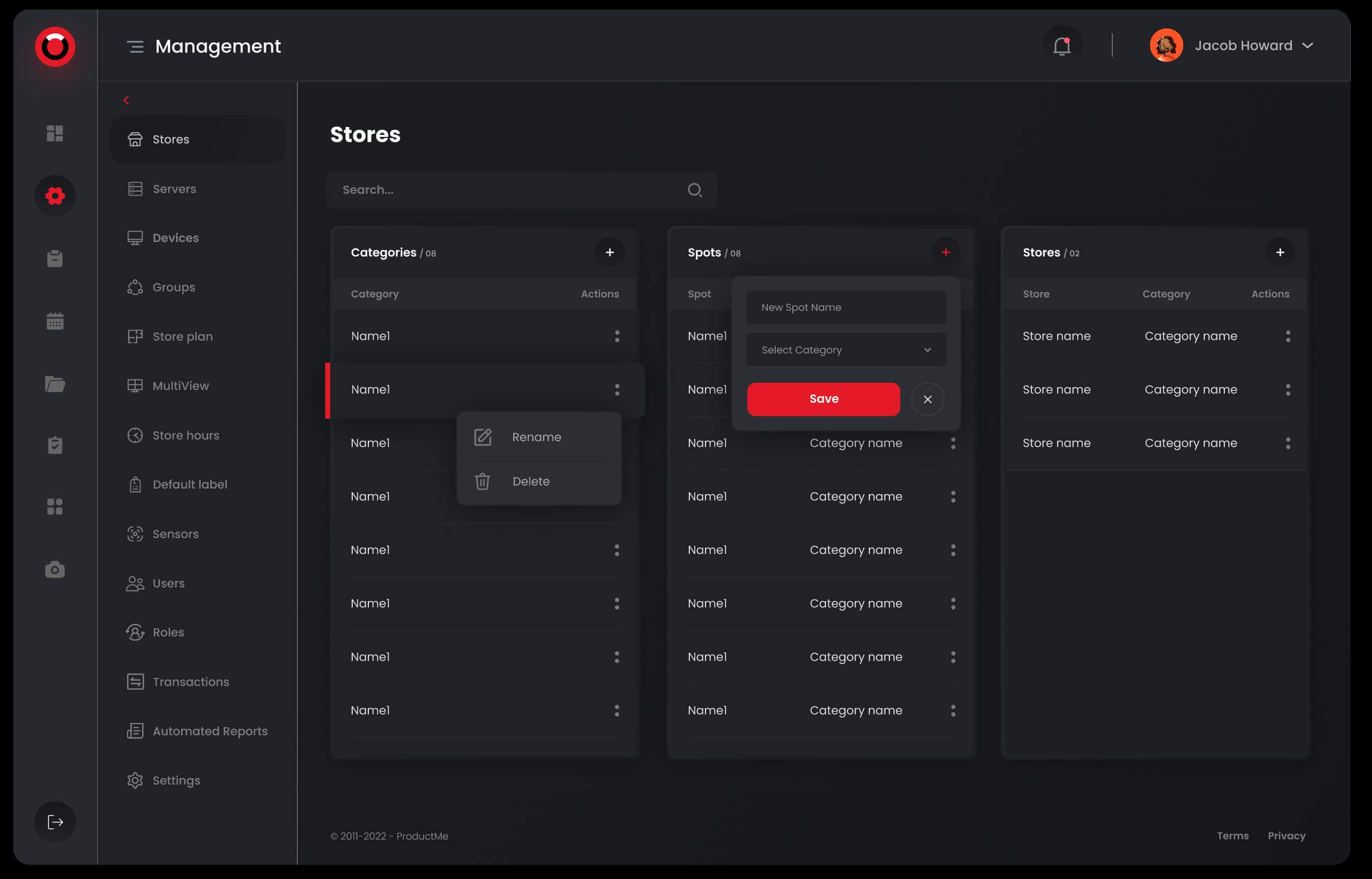
Task: Open the camera icon in left rail
Action: (x=55, y=569)
